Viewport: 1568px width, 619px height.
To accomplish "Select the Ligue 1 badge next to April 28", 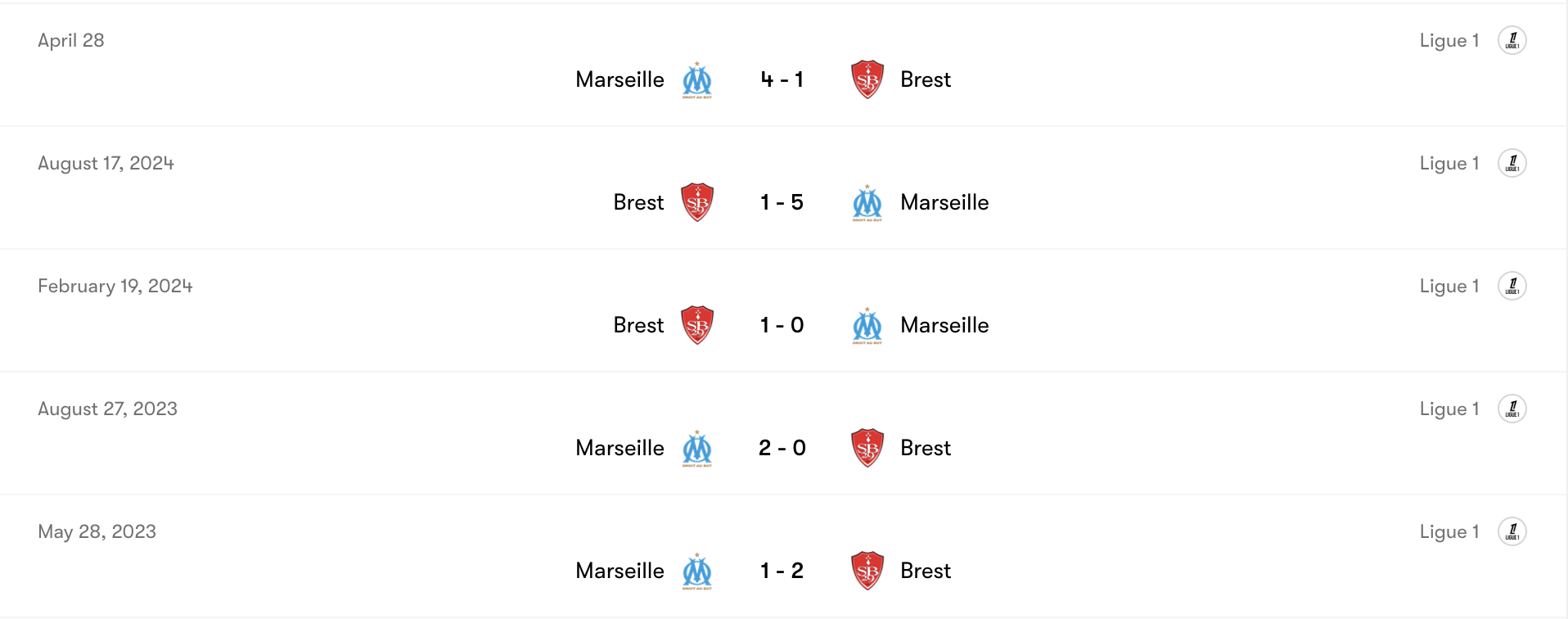I will tap(1513, 39).
